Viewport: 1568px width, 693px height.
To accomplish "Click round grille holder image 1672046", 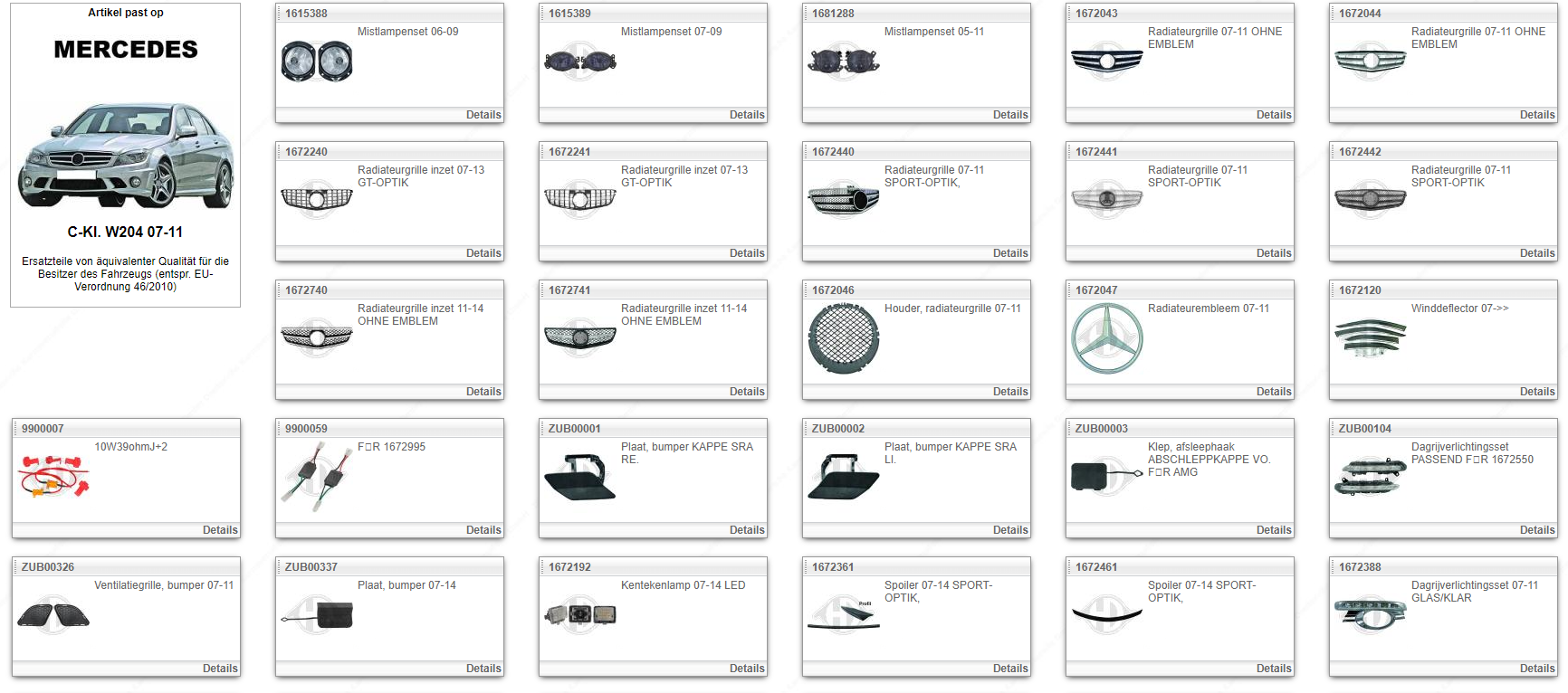I will [x=844, y=338].
